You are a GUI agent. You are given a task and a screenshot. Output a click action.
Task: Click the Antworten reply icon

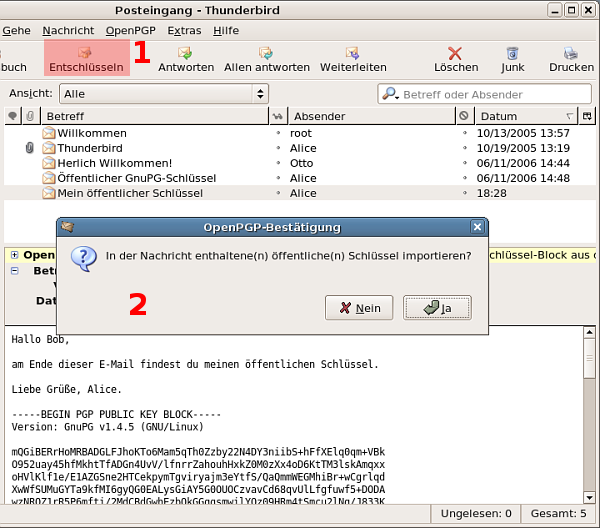pyautogui.click(x=186, y=53)
